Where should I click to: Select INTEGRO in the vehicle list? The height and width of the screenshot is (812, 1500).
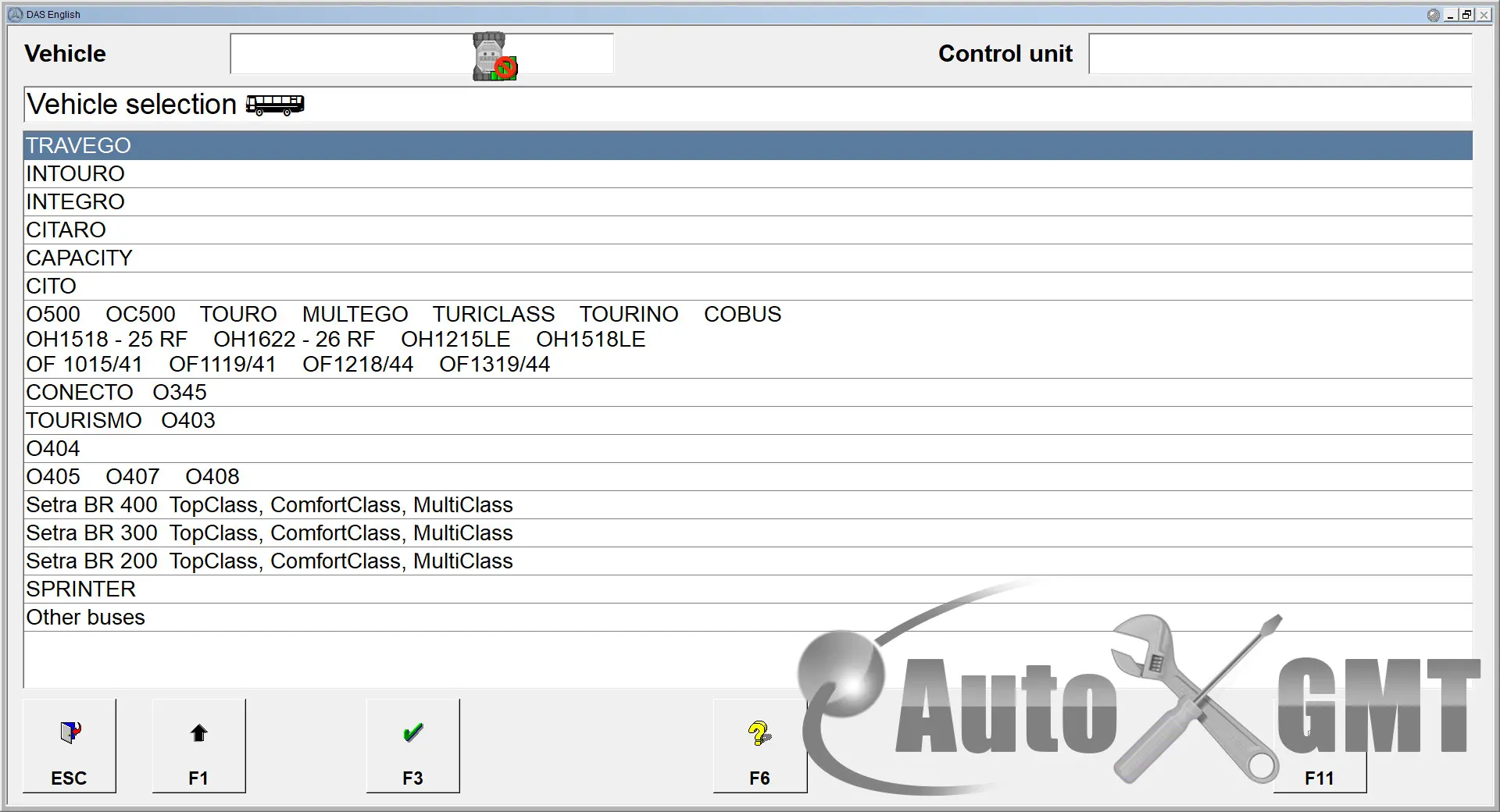coord(748,202)
